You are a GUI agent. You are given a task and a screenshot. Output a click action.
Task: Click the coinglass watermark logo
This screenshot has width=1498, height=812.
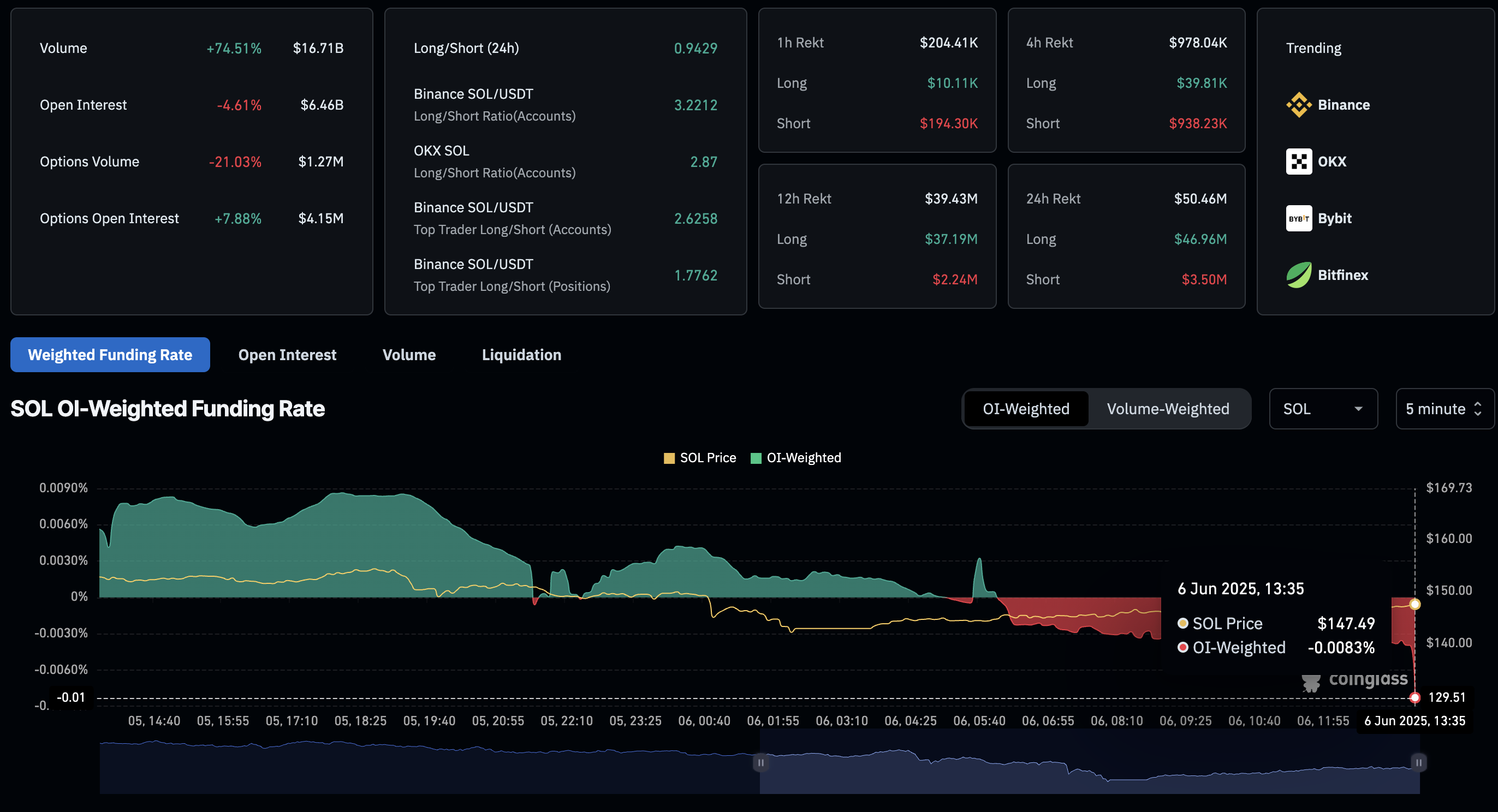(x=1311, y=683)
